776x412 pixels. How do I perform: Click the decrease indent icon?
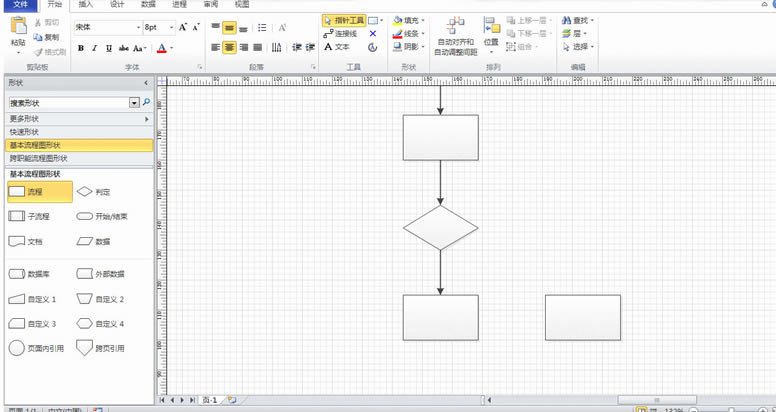(x=297, y=48)
